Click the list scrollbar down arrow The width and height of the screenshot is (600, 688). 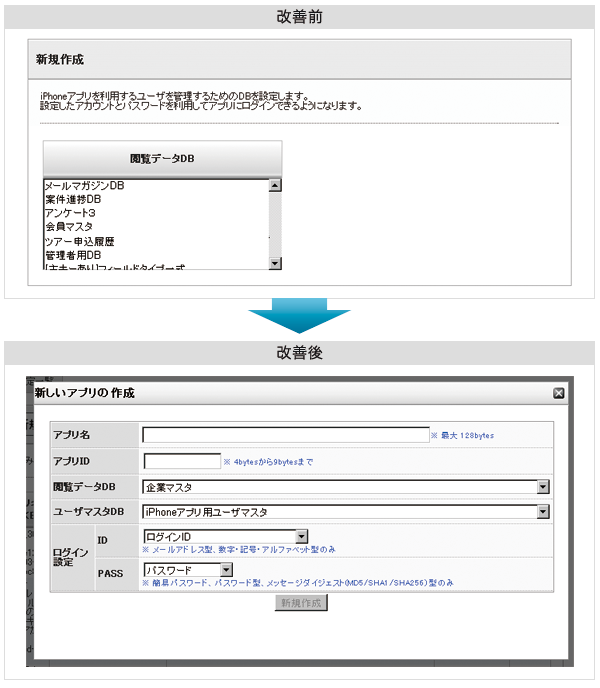click(275, 263)
